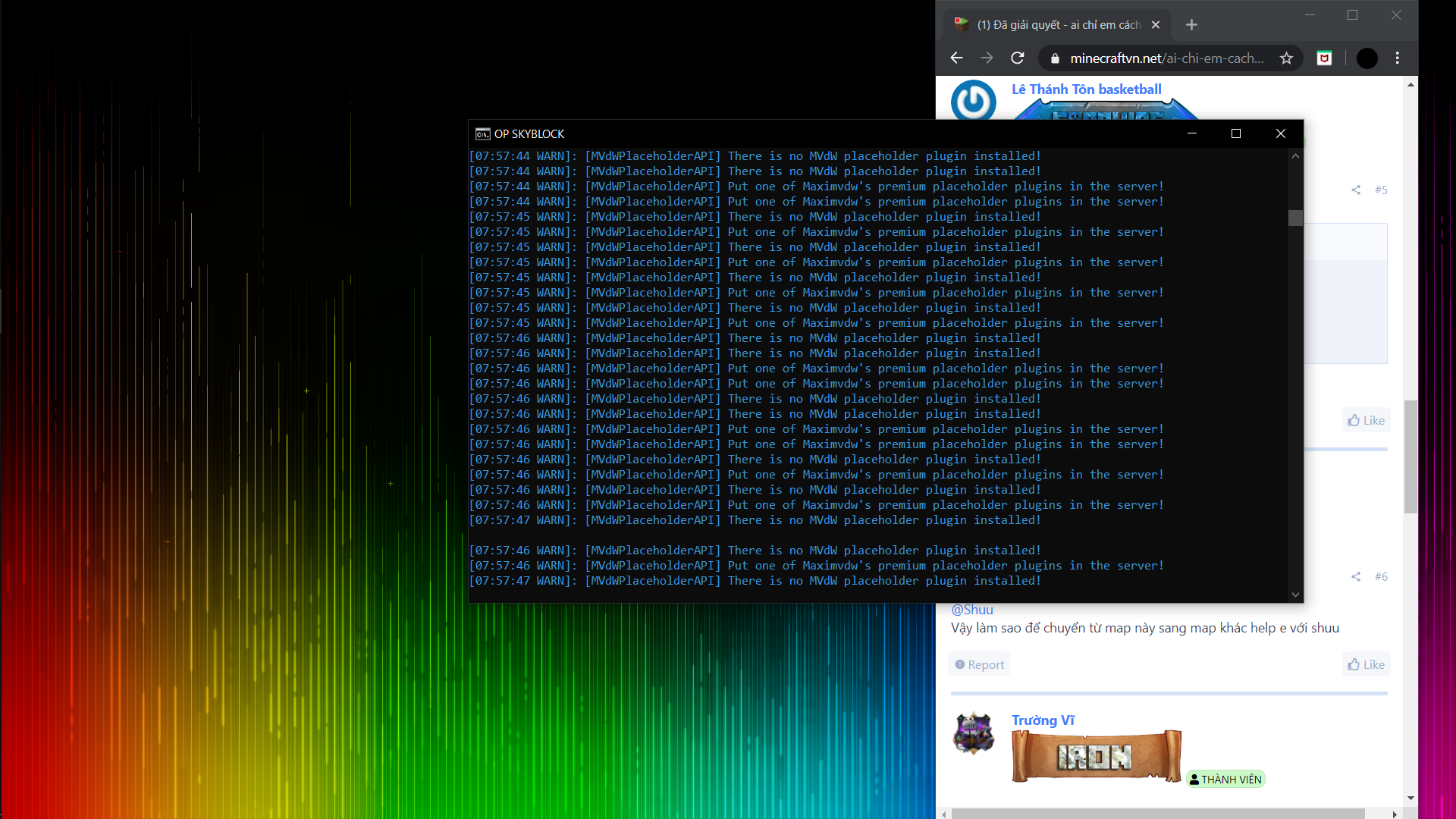1456x819 pixels.
Task: Click the address bar URL field
Action: click(x=1166, y=58)
